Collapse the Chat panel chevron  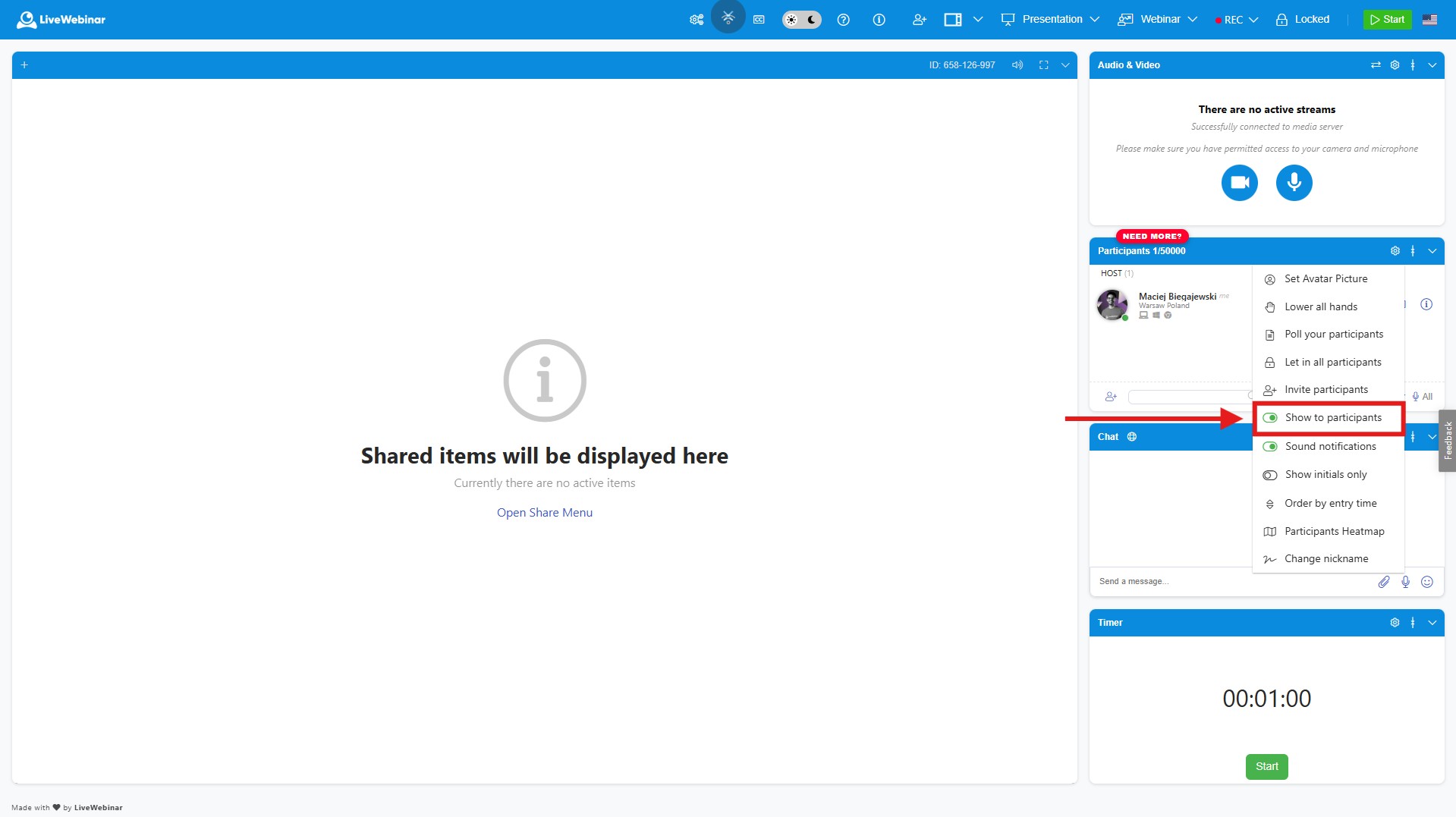1432,437
